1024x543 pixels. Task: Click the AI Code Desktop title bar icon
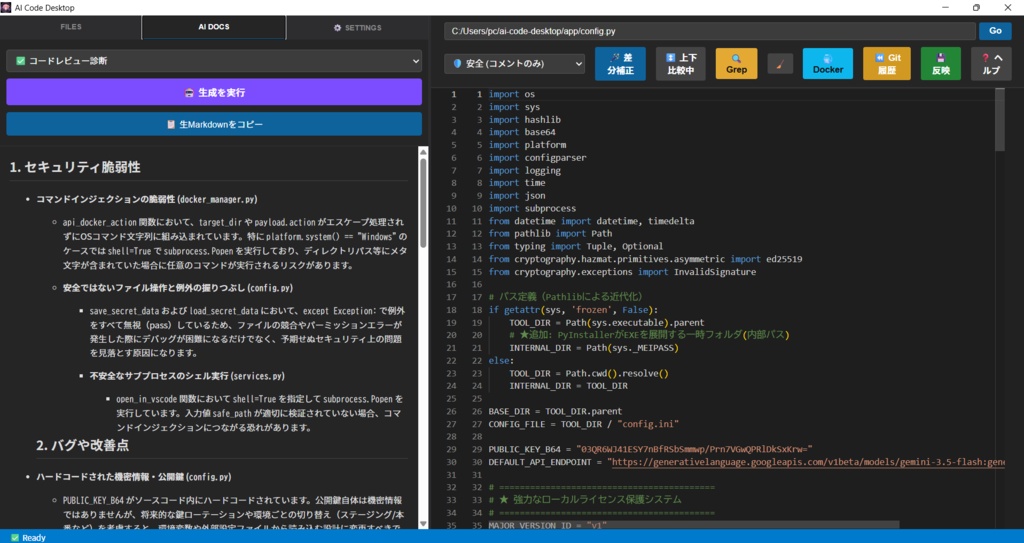6,8
